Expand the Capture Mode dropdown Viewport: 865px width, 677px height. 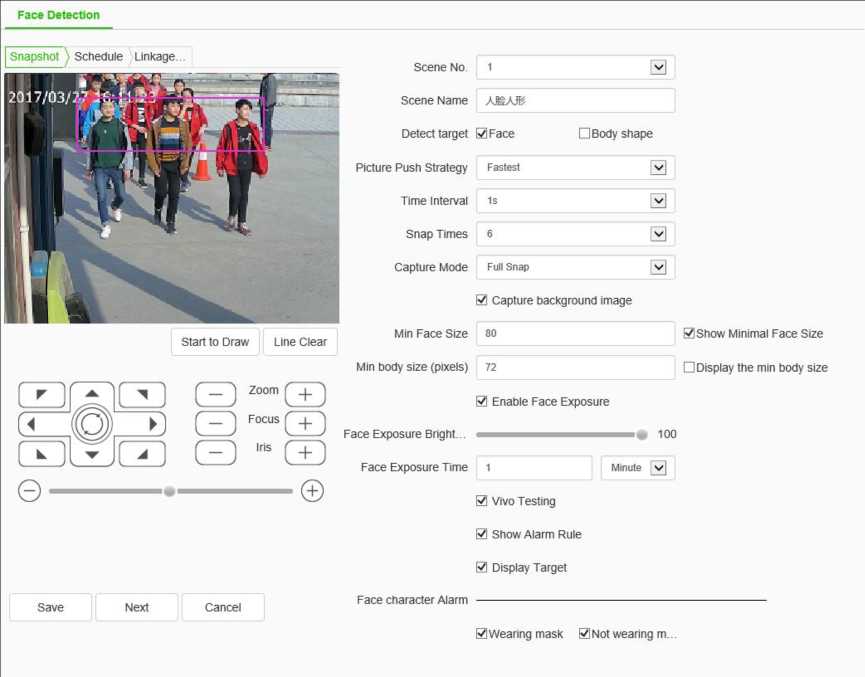(x=657, y=267)
